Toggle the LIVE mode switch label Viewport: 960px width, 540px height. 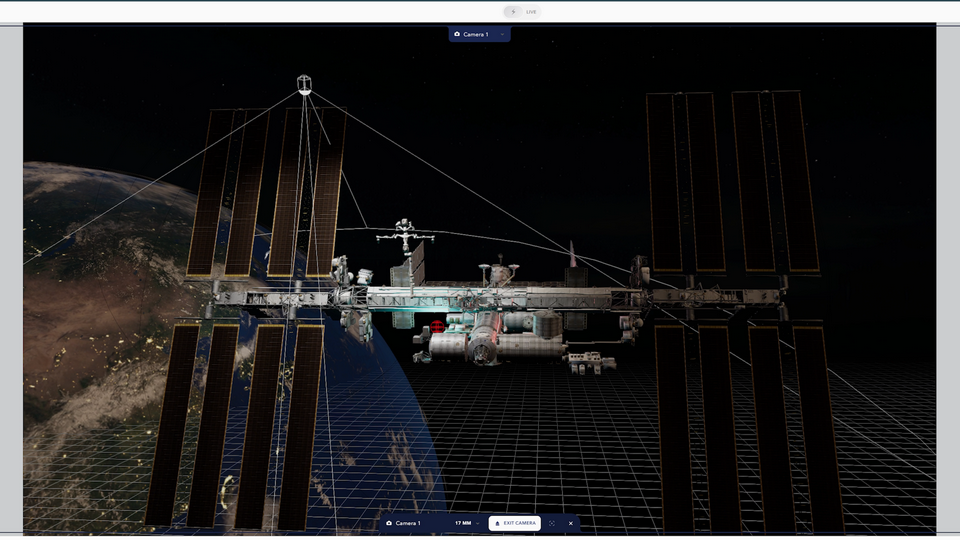(531, 12)
